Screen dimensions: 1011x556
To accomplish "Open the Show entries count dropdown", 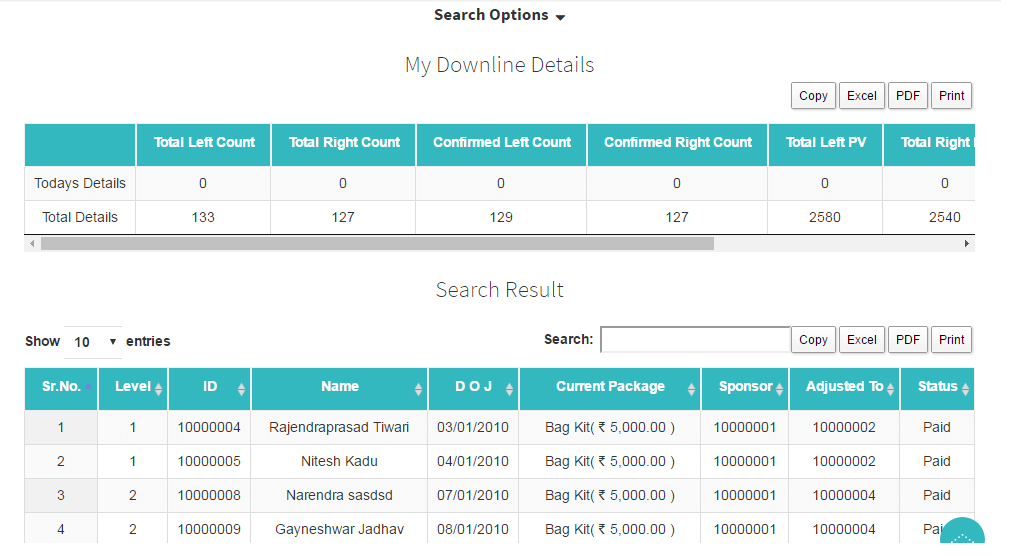I will click(x=92, y=342).
